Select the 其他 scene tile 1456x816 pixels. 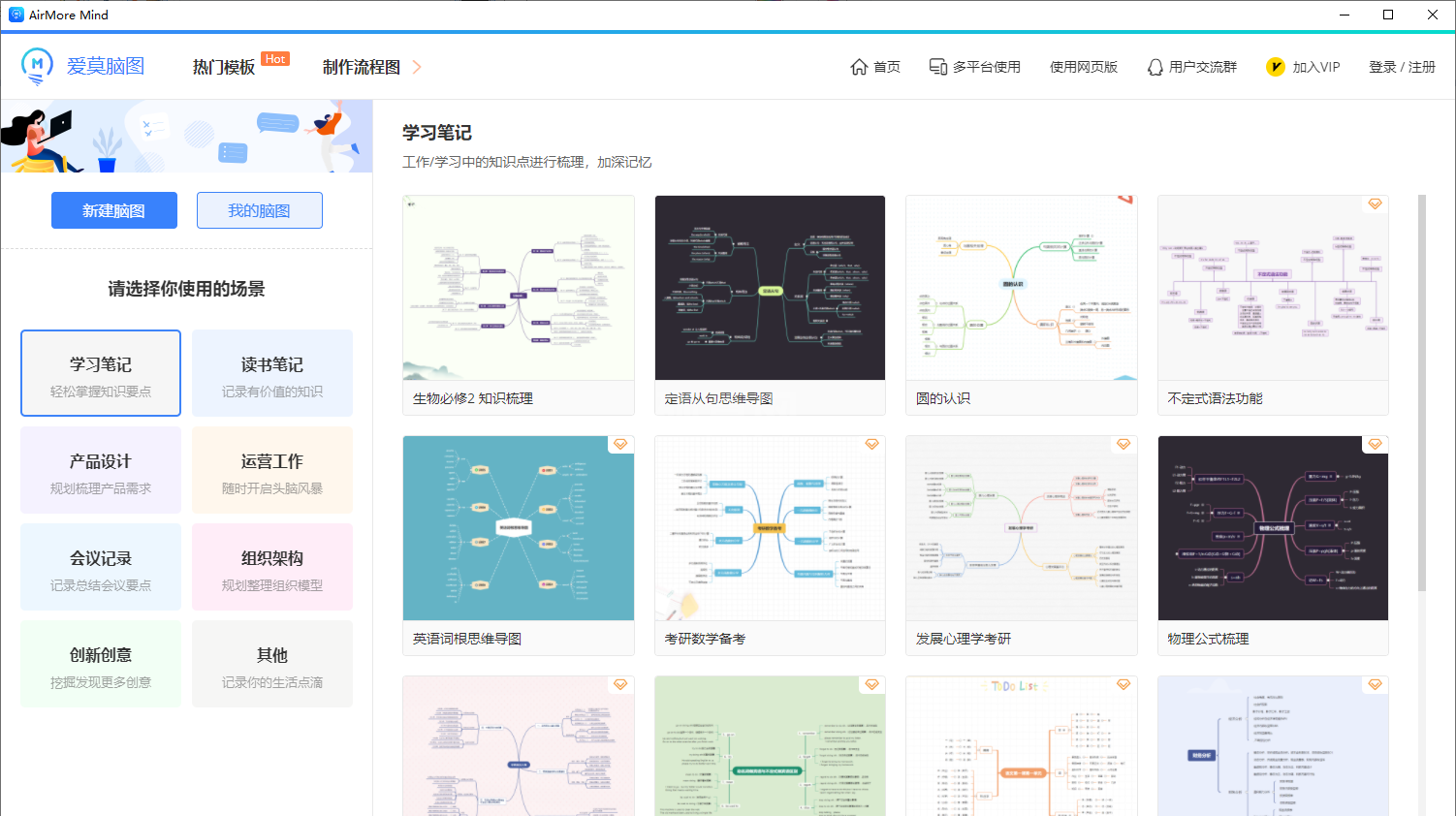coord(272,664)
